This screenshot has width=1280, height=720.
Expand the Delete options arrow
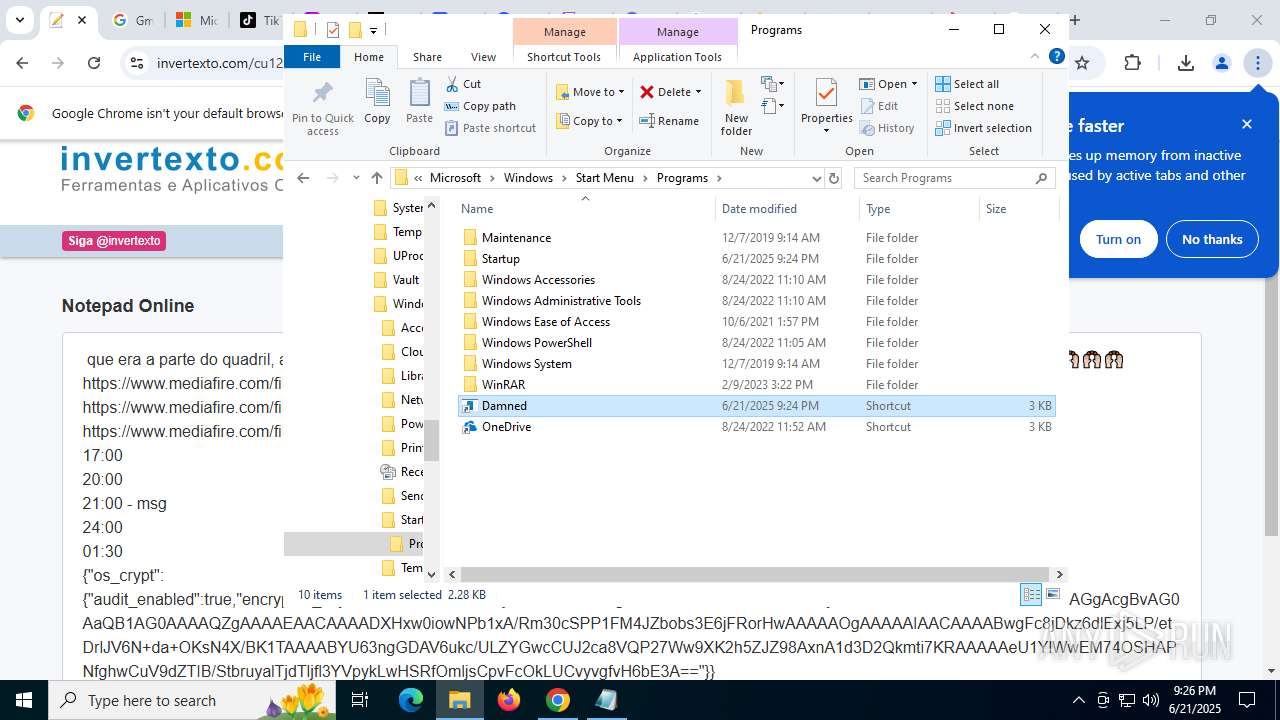pyautogui.click(x=698, y=92)
